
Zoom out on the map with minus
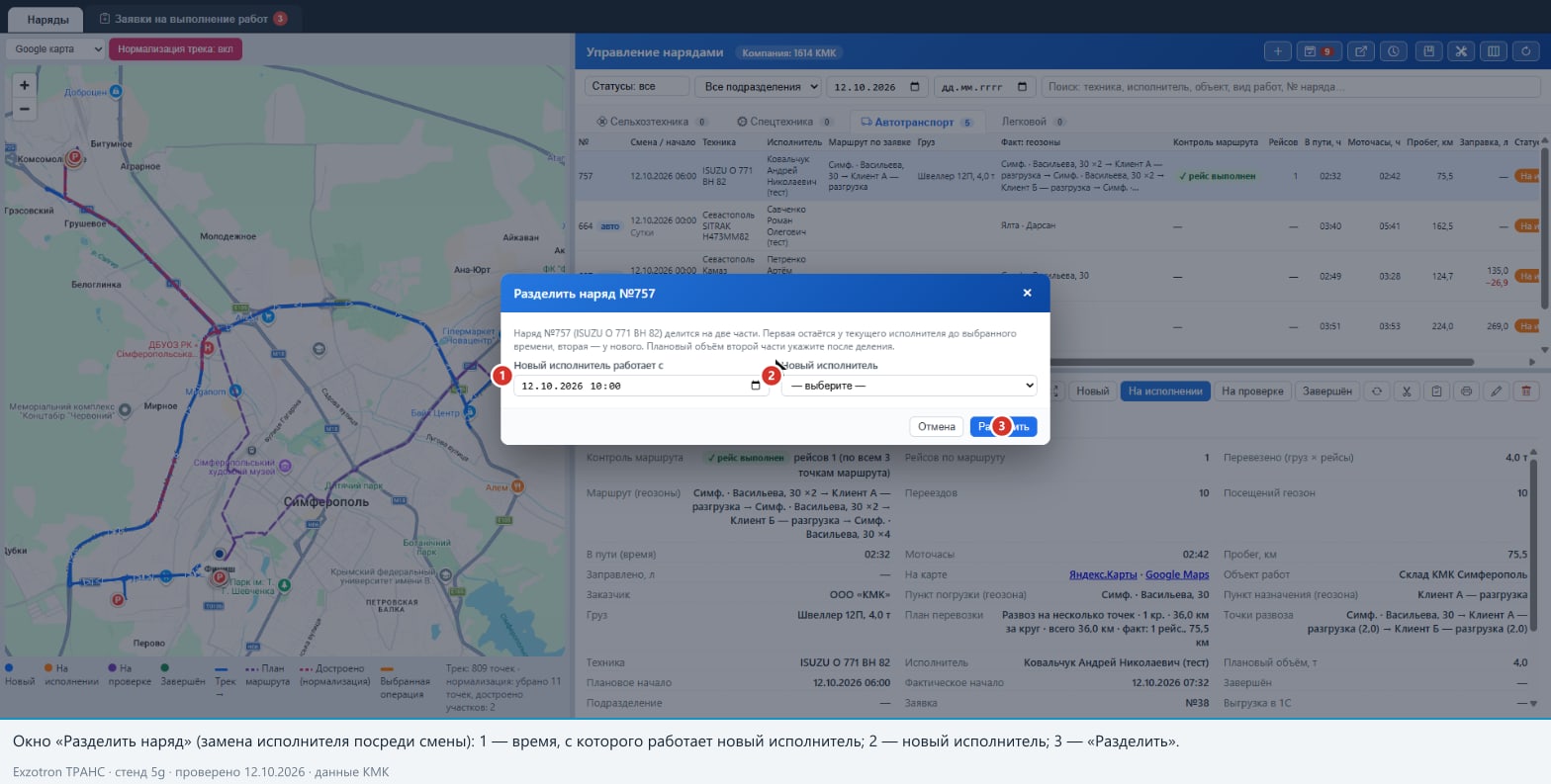25,109
